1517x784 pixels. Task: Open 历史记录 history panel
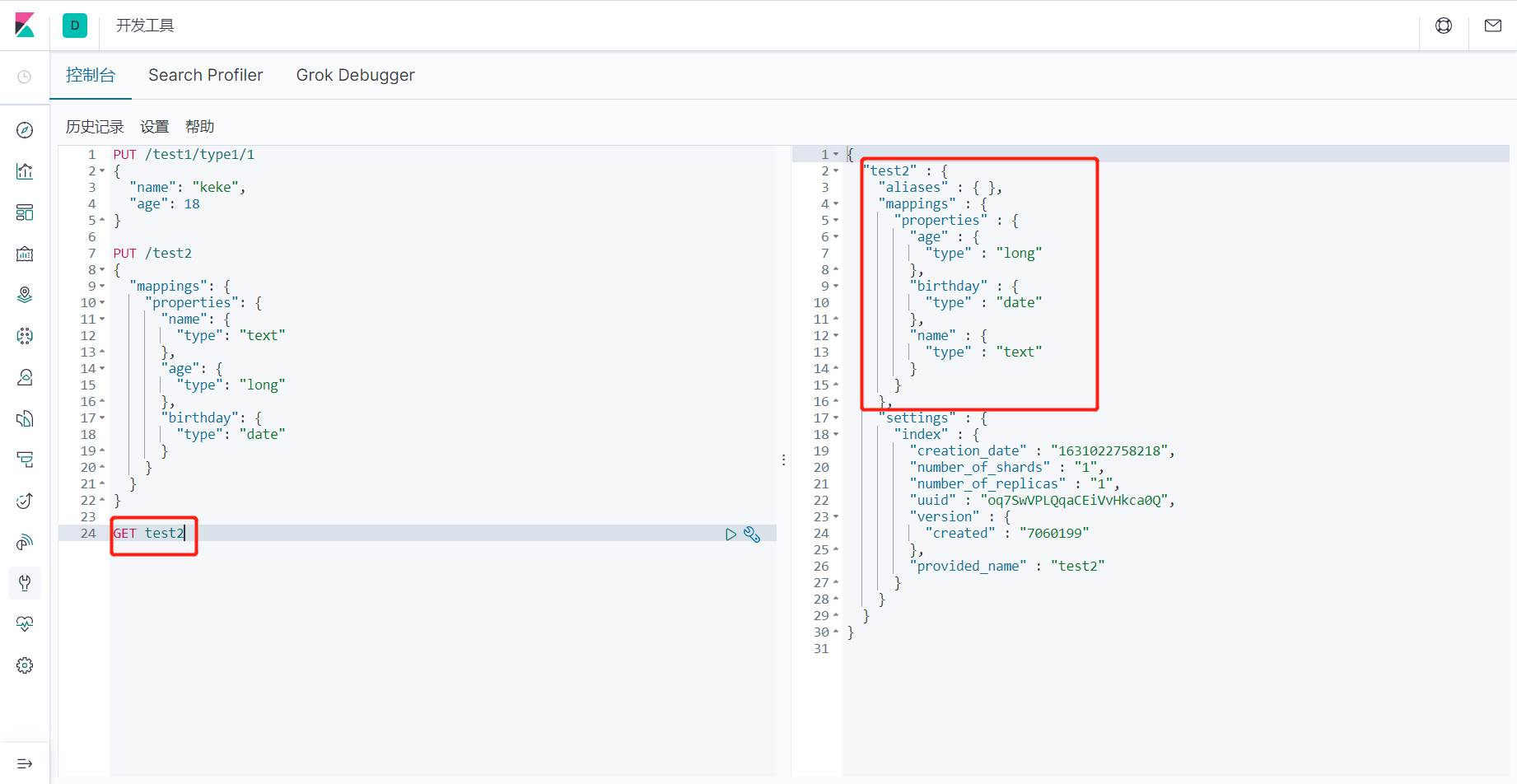(x=95, y=127)
